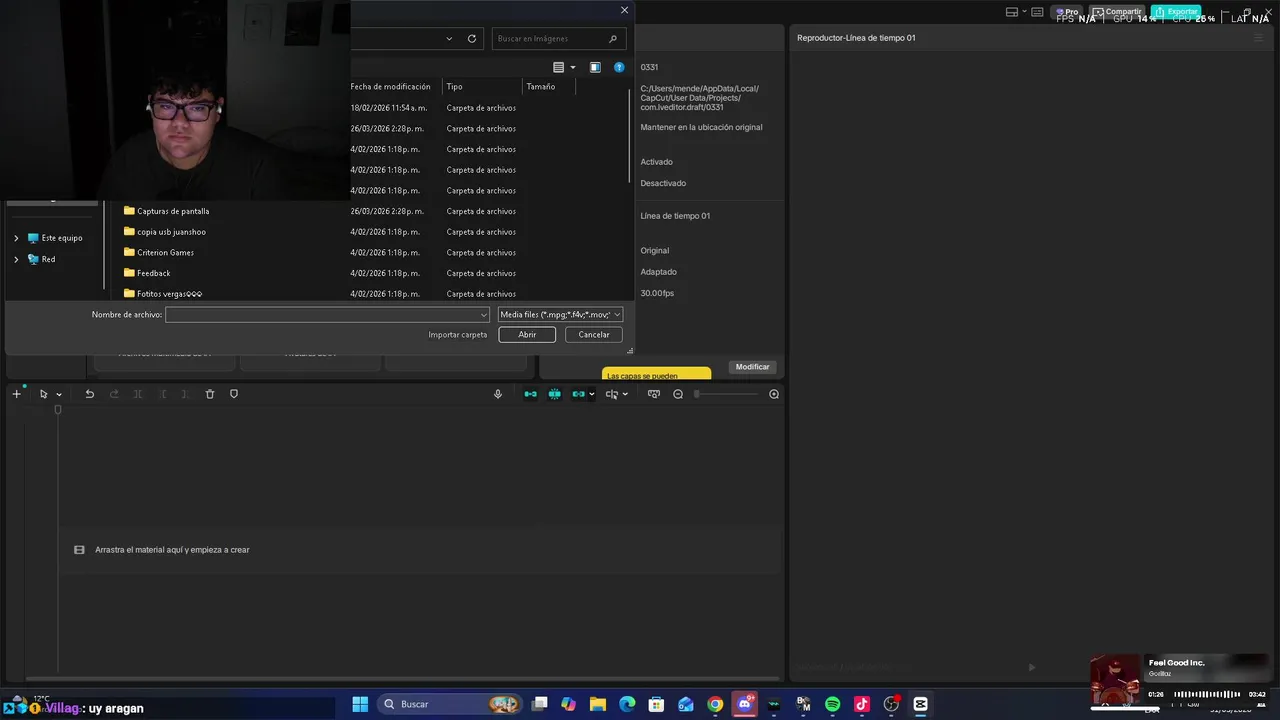Open File Explorer from the taskbar

(598, 704)
